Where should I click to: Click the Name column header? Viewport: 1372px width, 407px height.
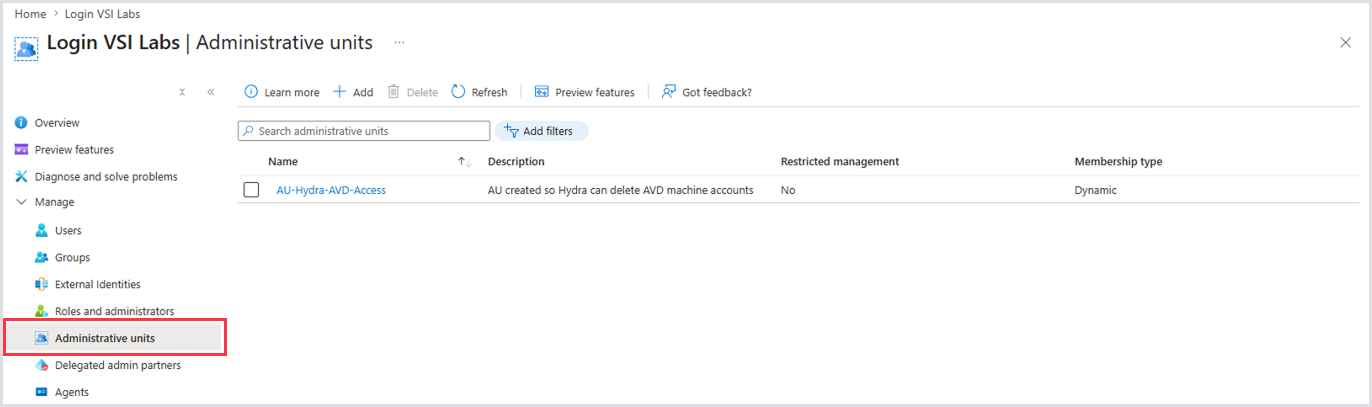pyautogui.click(x=283, y=162)
